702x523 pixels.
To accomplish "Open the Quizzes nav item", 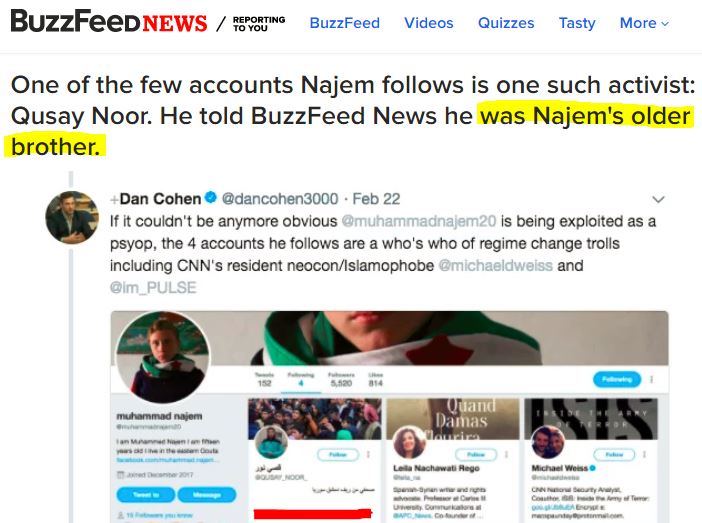I will 506,23.
